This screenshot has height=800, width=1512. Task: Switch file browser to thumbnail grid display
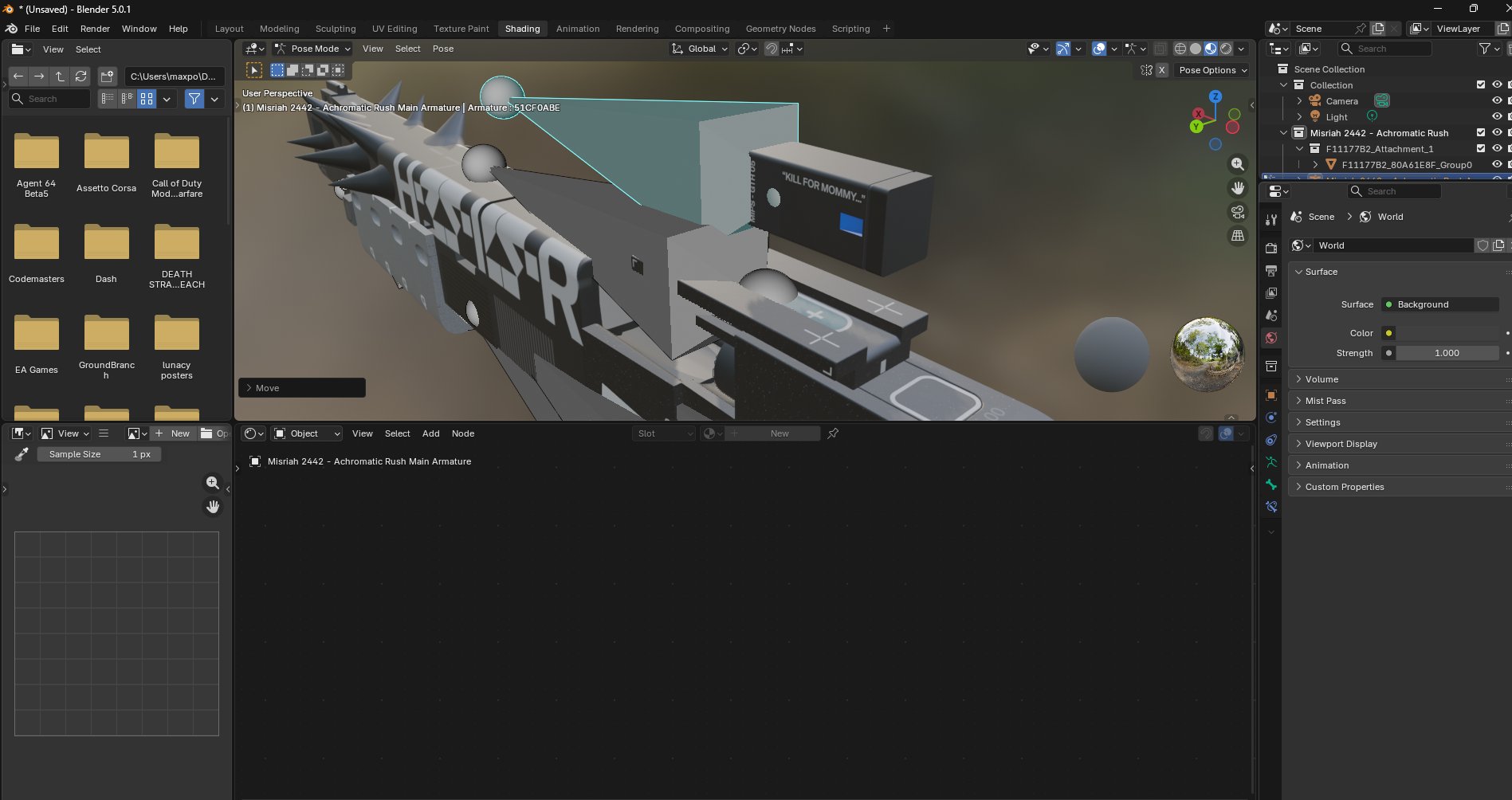coord(147,99)
